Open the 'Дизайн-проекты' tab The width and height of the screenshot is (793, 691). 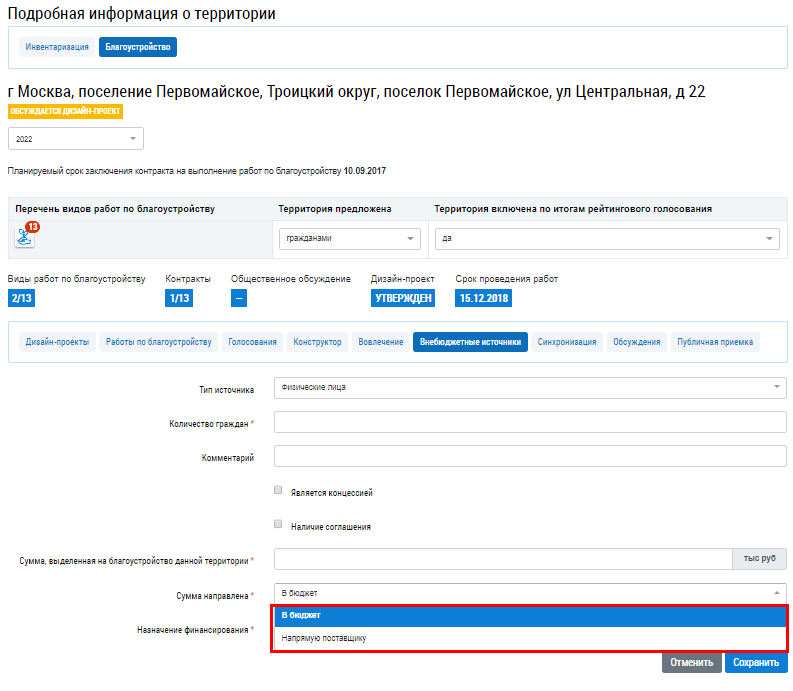[x=57, y=342]
